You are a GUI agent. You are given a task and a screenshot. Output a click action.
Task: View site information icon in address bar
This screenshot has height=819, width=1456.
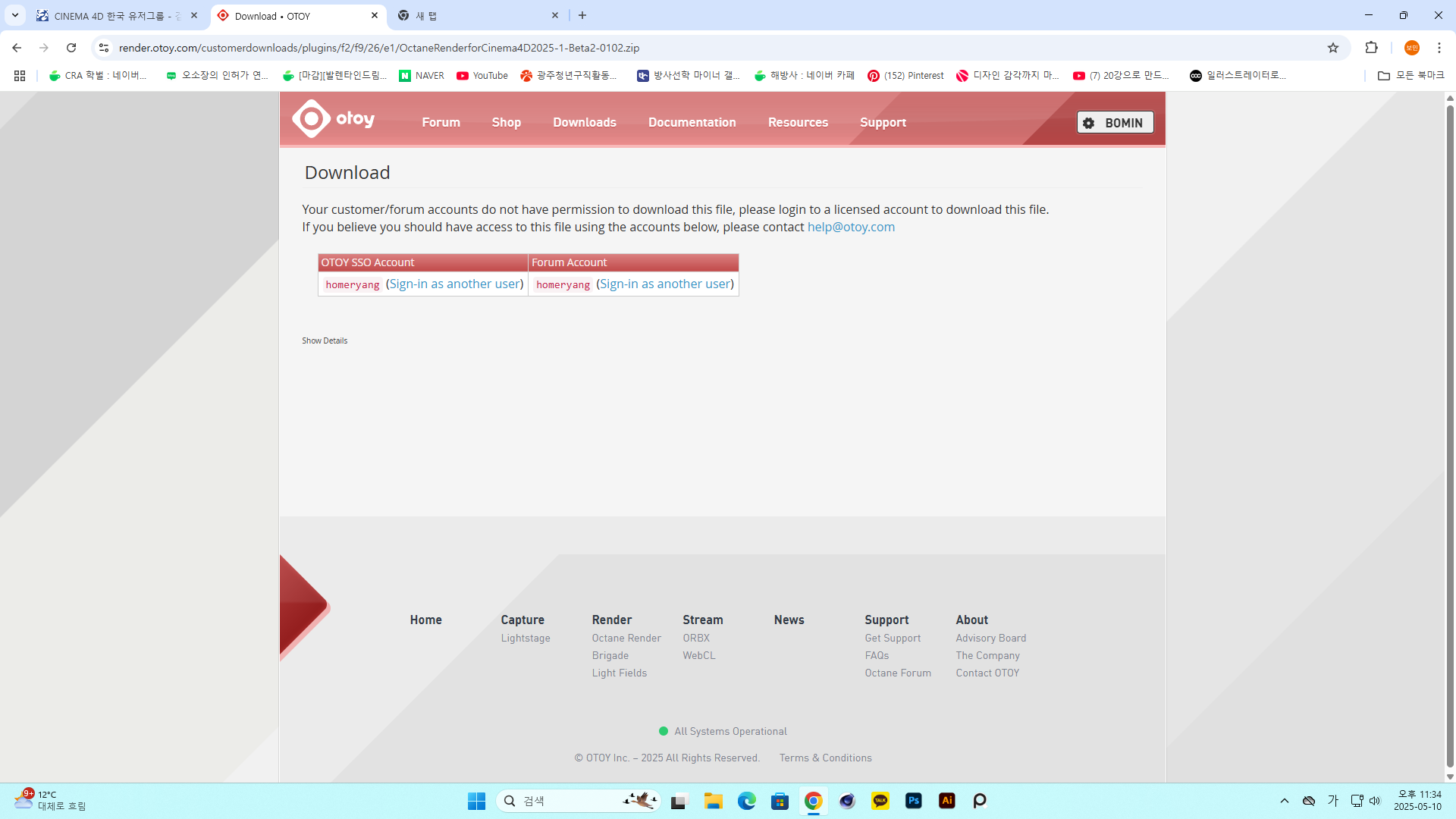coord(104,48)
